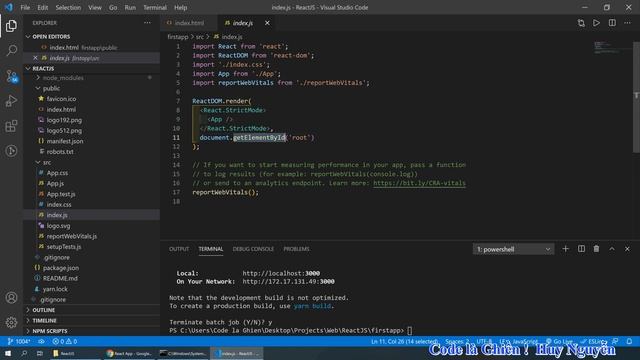
Task: Open the Selection menu
Action: tap(68, 7)
